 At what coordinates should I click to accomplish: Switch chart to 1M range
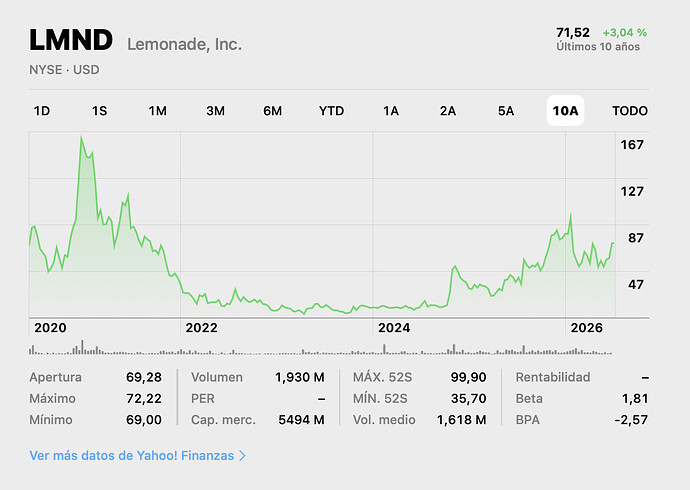(158, 111)
